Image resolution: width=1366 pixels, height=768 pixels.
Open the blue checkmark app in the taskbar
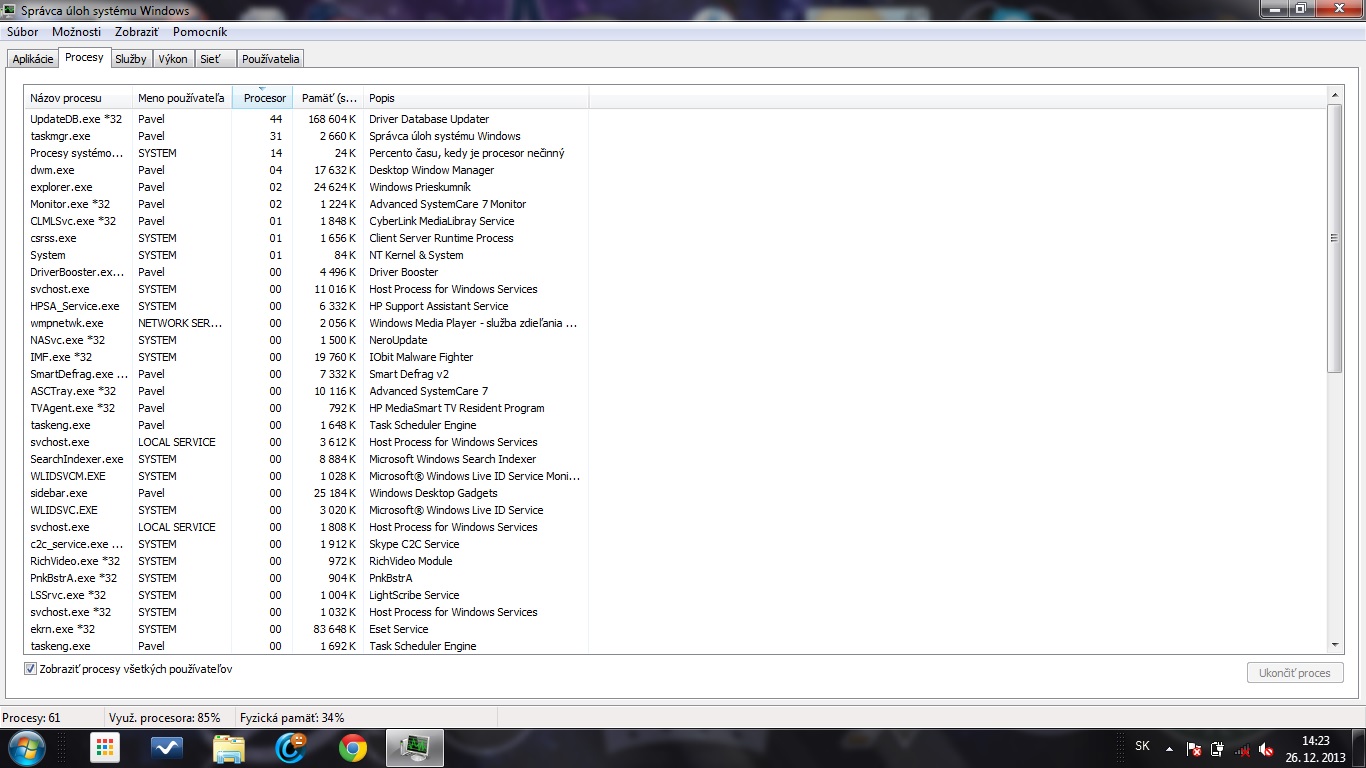click(x=167, y=747)
